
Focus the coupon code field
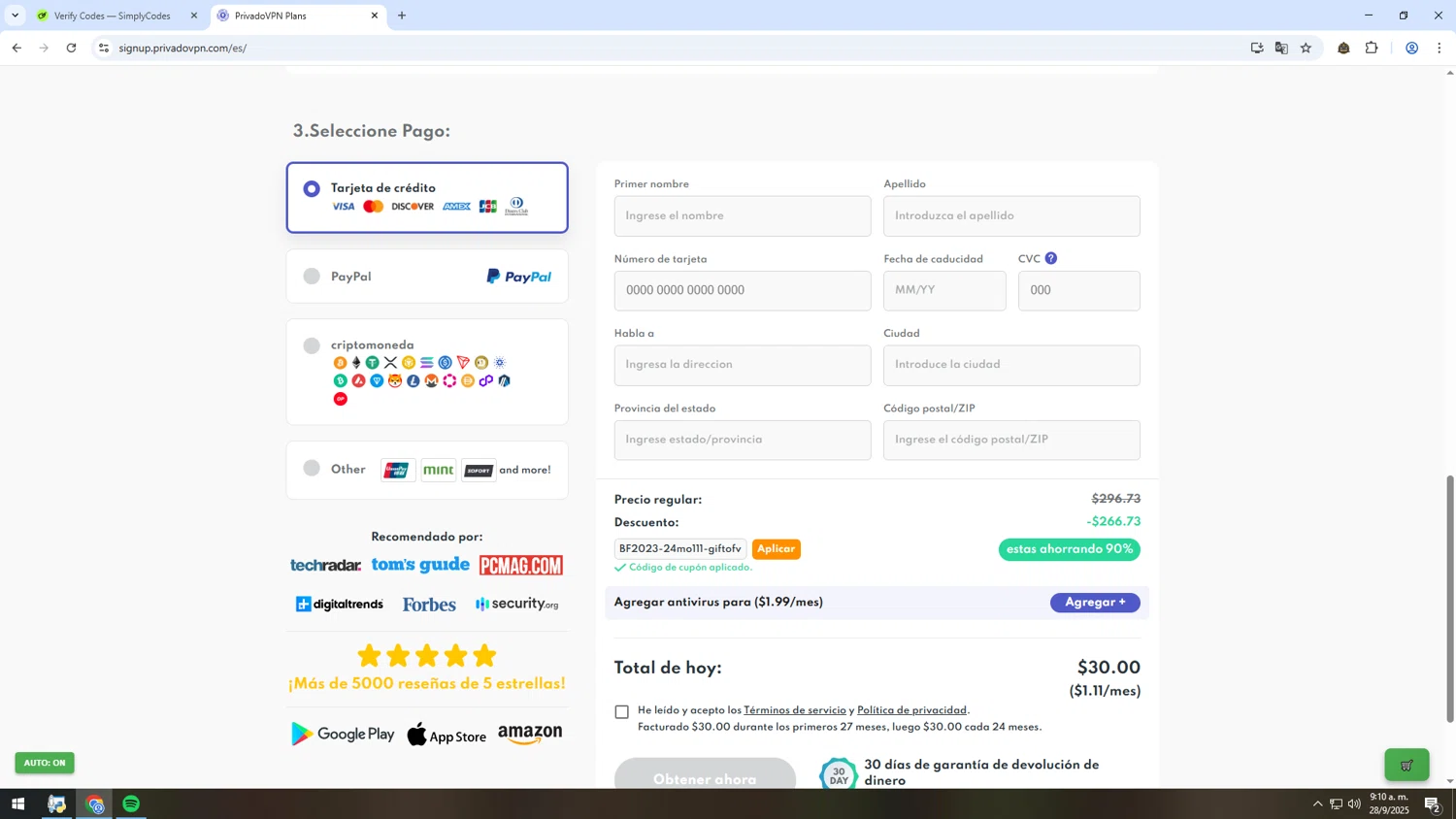coord(680,549)
